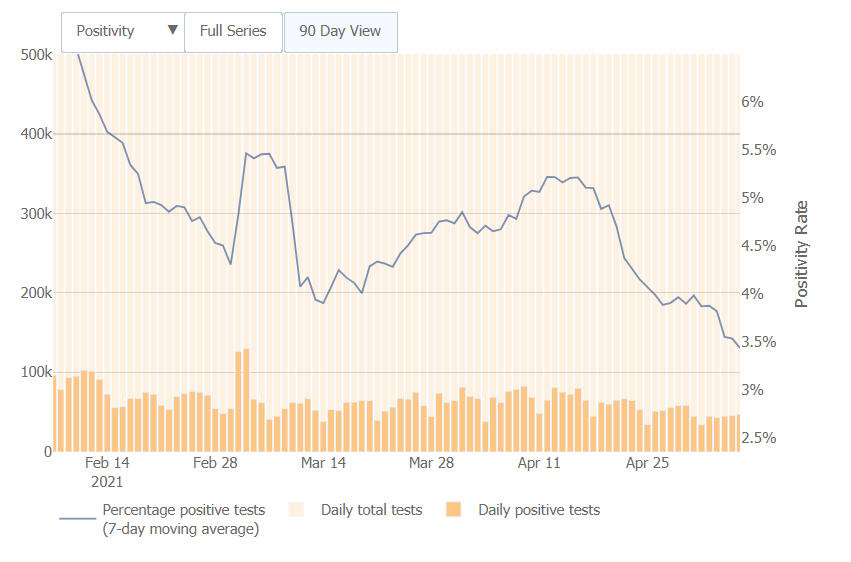This screenshot has width=851, height=562.
Task: Click the Mar 14 x-axis date label
Action: pyautogui.click(x=323, y=463)
